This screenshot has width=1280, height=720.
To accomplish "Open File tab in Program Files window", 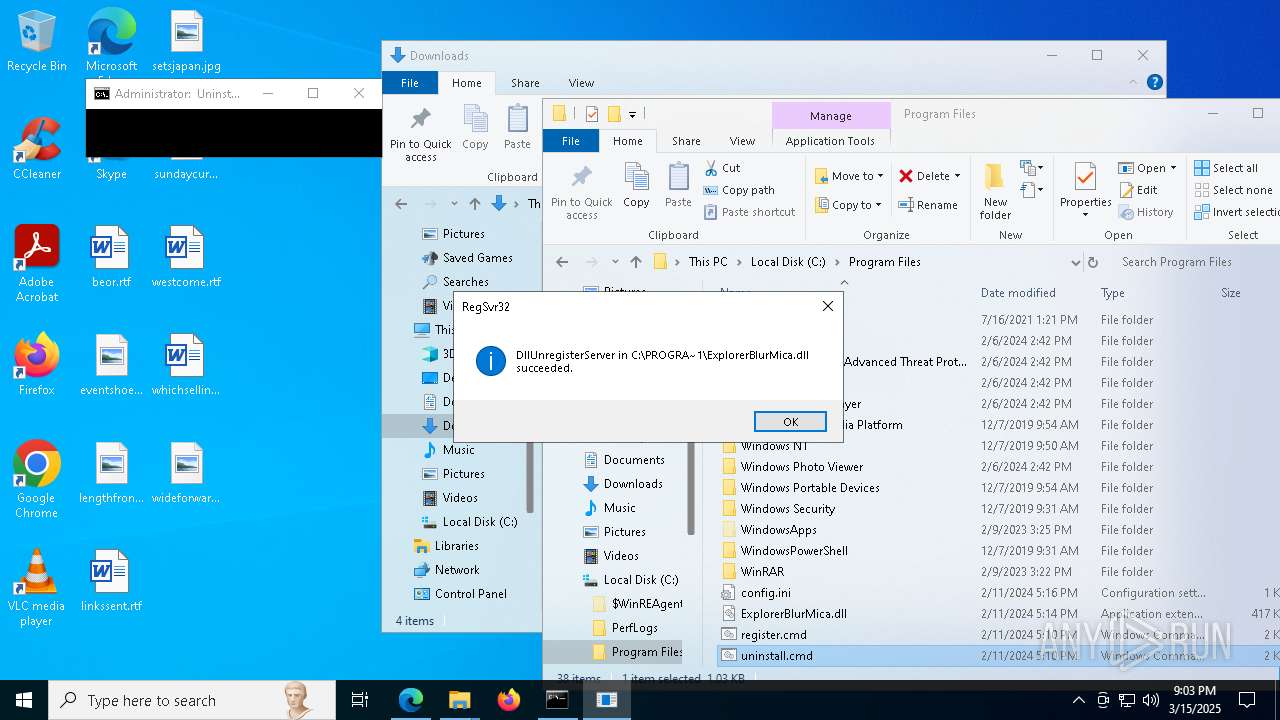I will (571, 141).
